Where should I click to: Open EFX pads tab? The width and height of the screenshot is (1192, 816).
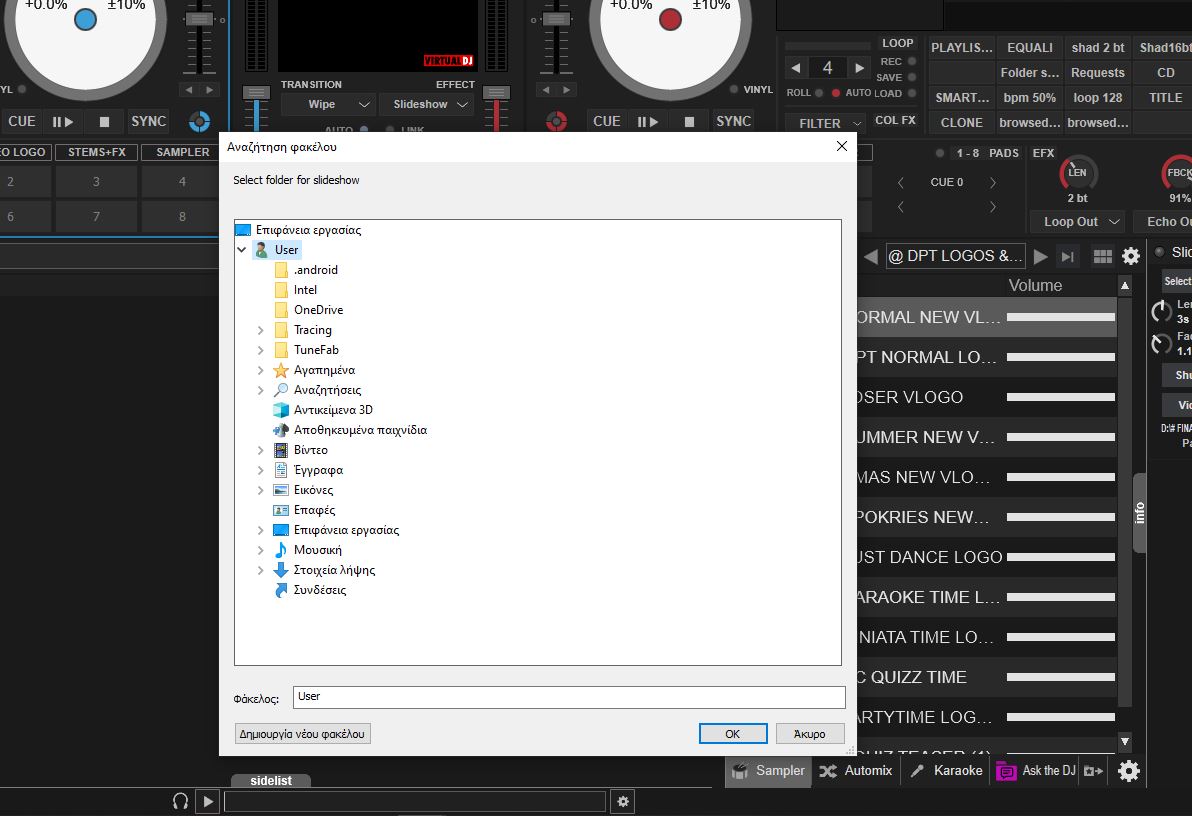coord(1043,153)
